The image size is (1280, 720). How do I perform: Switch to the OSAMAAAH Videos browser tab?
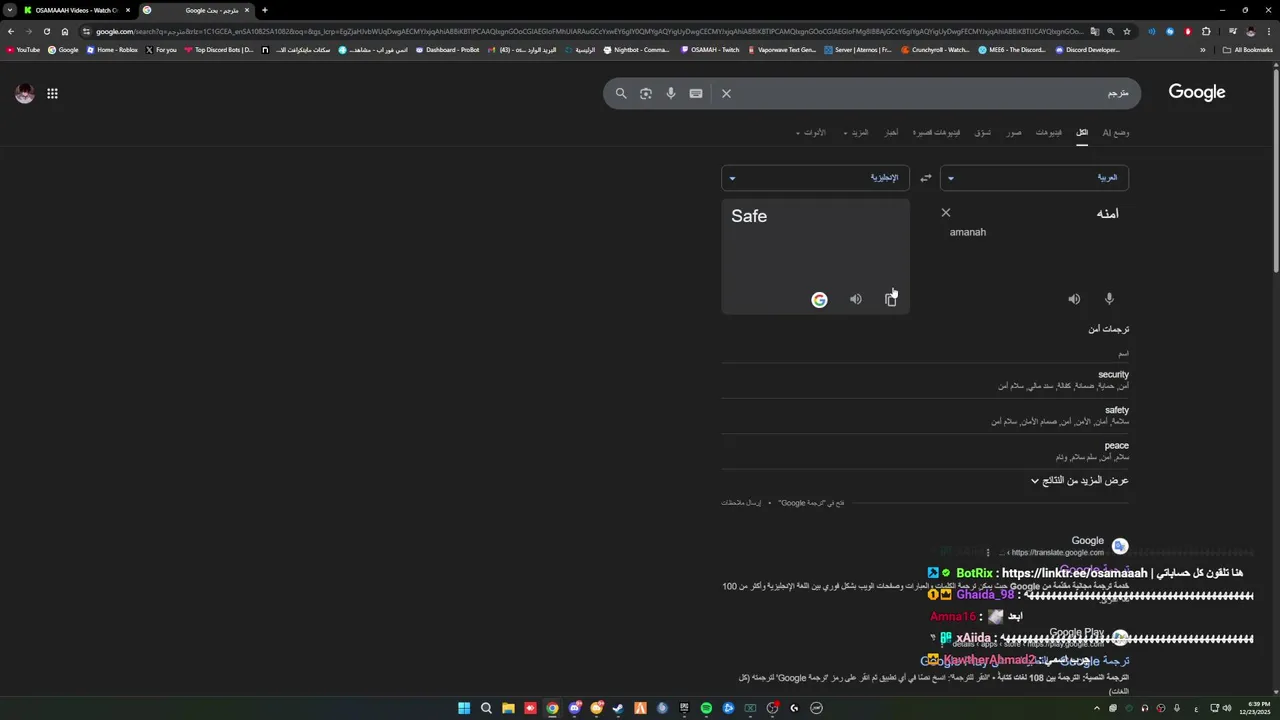click(x=75, y=10)
